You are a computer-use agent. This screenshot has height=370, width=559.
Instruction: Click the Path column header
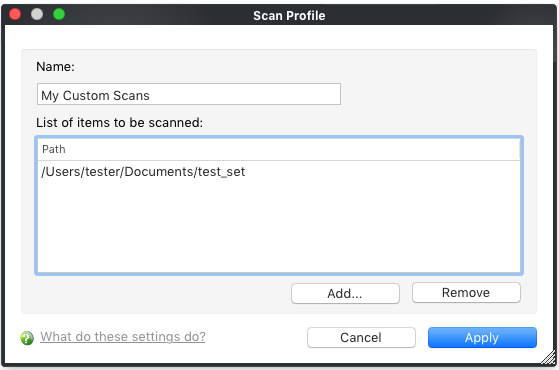click(x=278, y=149)
